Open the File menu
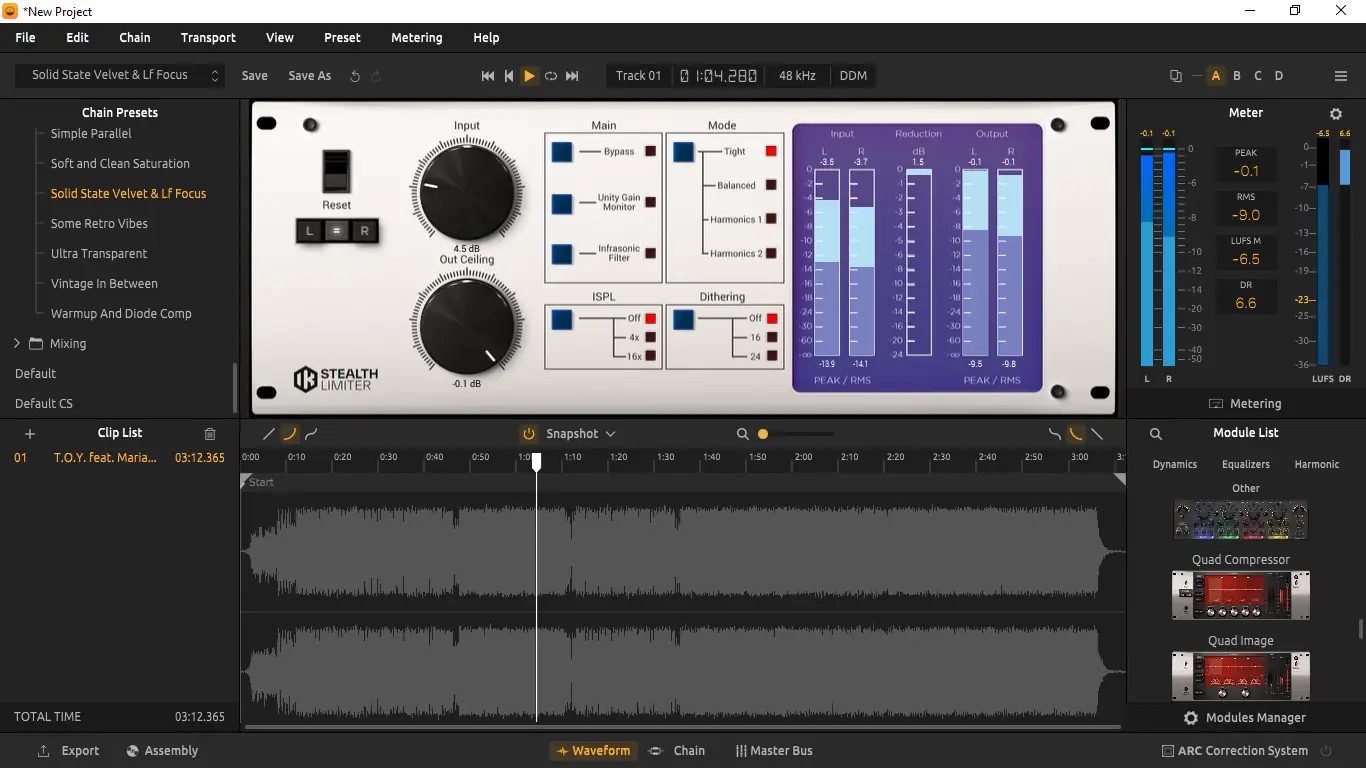 pos(25,38)
